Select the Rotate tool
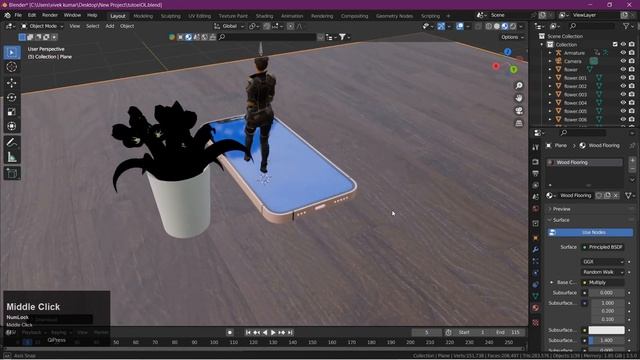This screenshot has width=640, height=360. pyautogui.click(x=11, y=97)
